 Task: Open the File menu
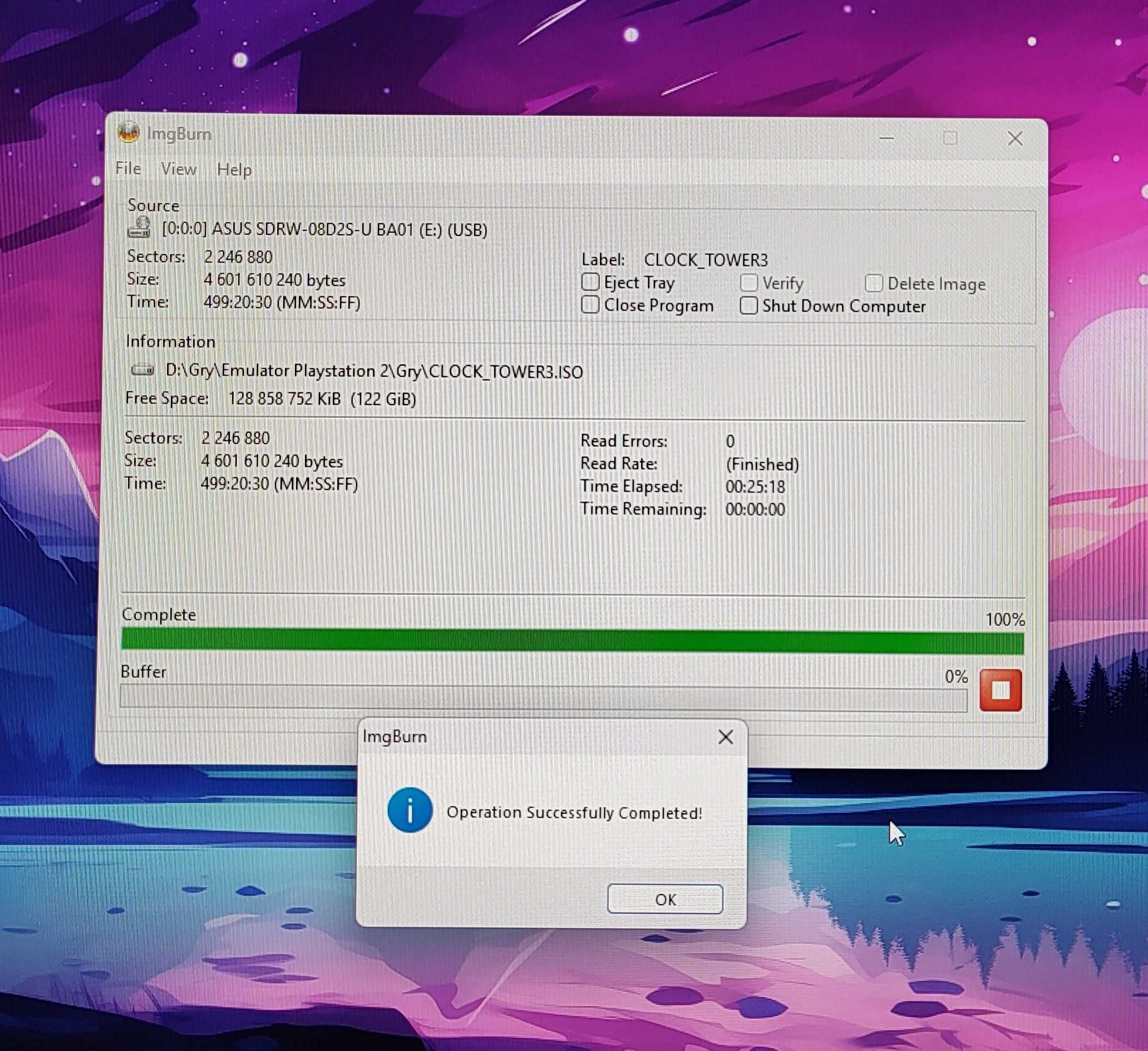(128, 169)
